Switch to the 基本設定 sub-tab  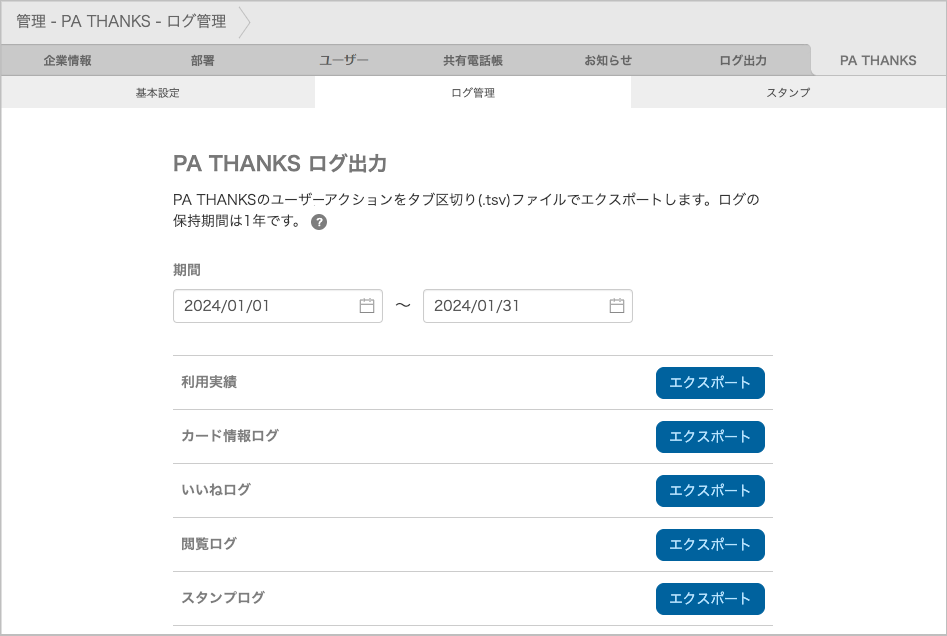(x=157, y=91)
